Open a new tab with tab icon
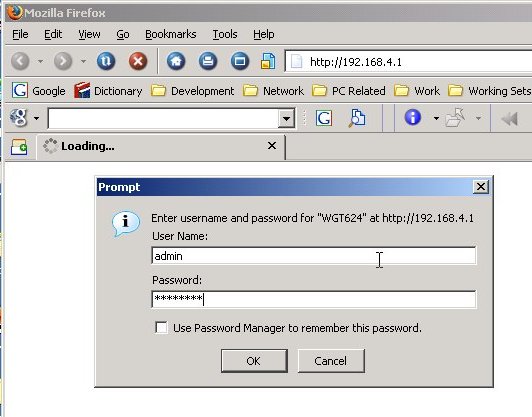 [19, 147]
